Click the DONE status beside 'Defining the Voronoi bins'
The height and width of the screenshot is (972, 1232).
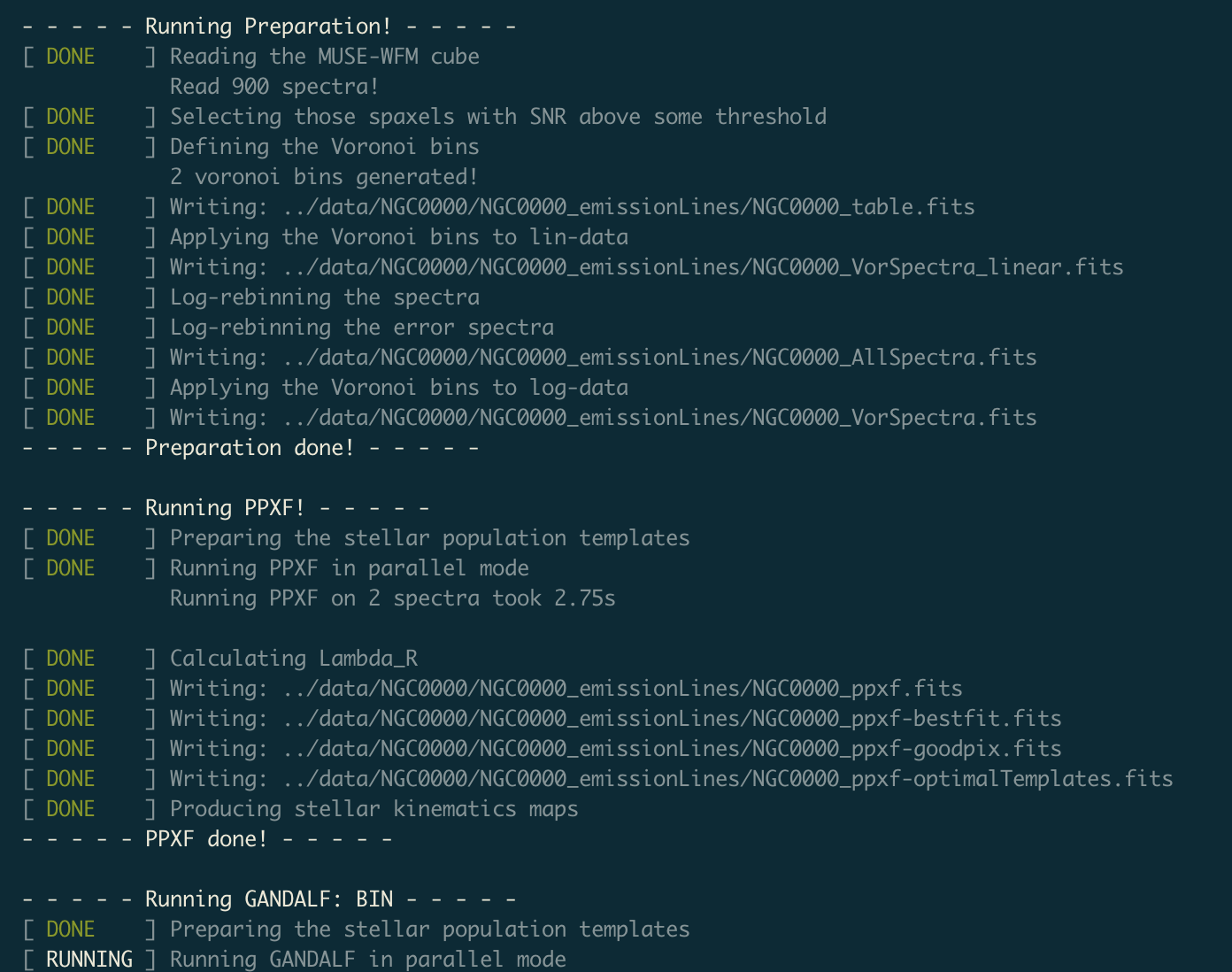click(71, 147)
